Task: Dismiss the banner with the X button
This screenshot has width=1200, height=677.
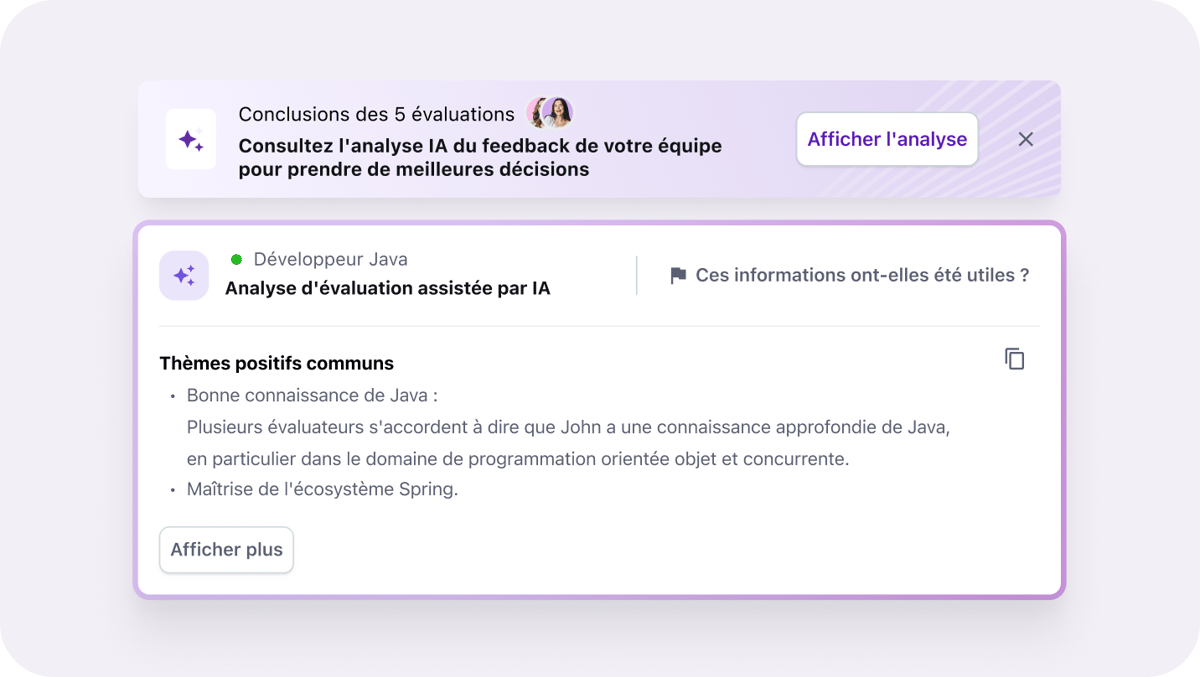Action: 1025,139
